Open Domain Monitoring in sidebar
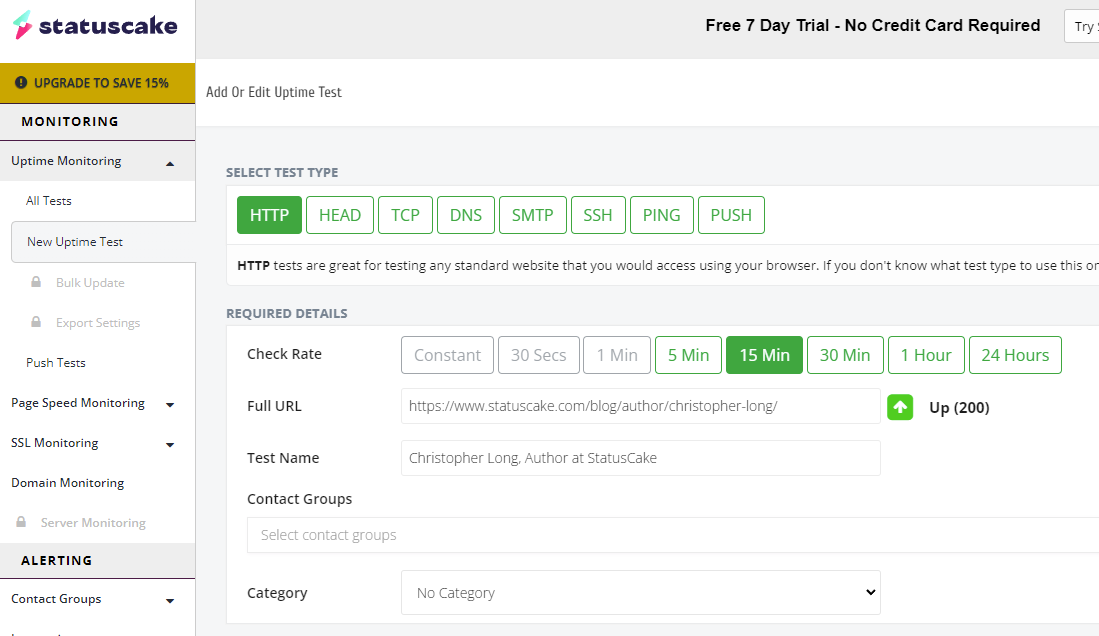The image size is (1099, 636). pyautogui.click(x=67, y=482)
